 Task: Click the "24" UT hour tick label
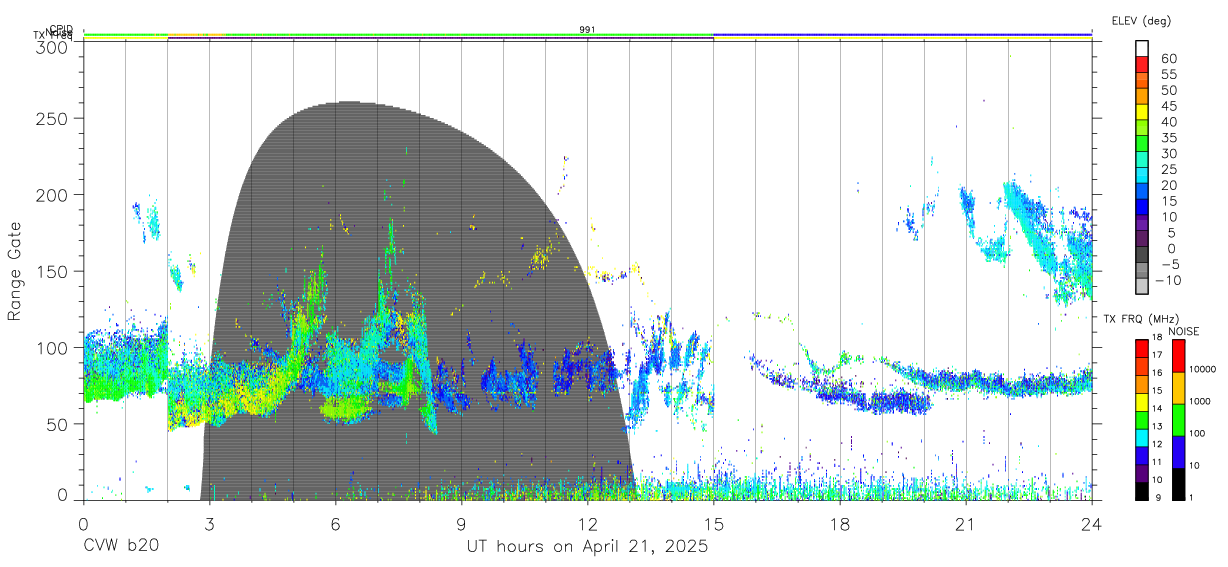tap(1092, 524)
